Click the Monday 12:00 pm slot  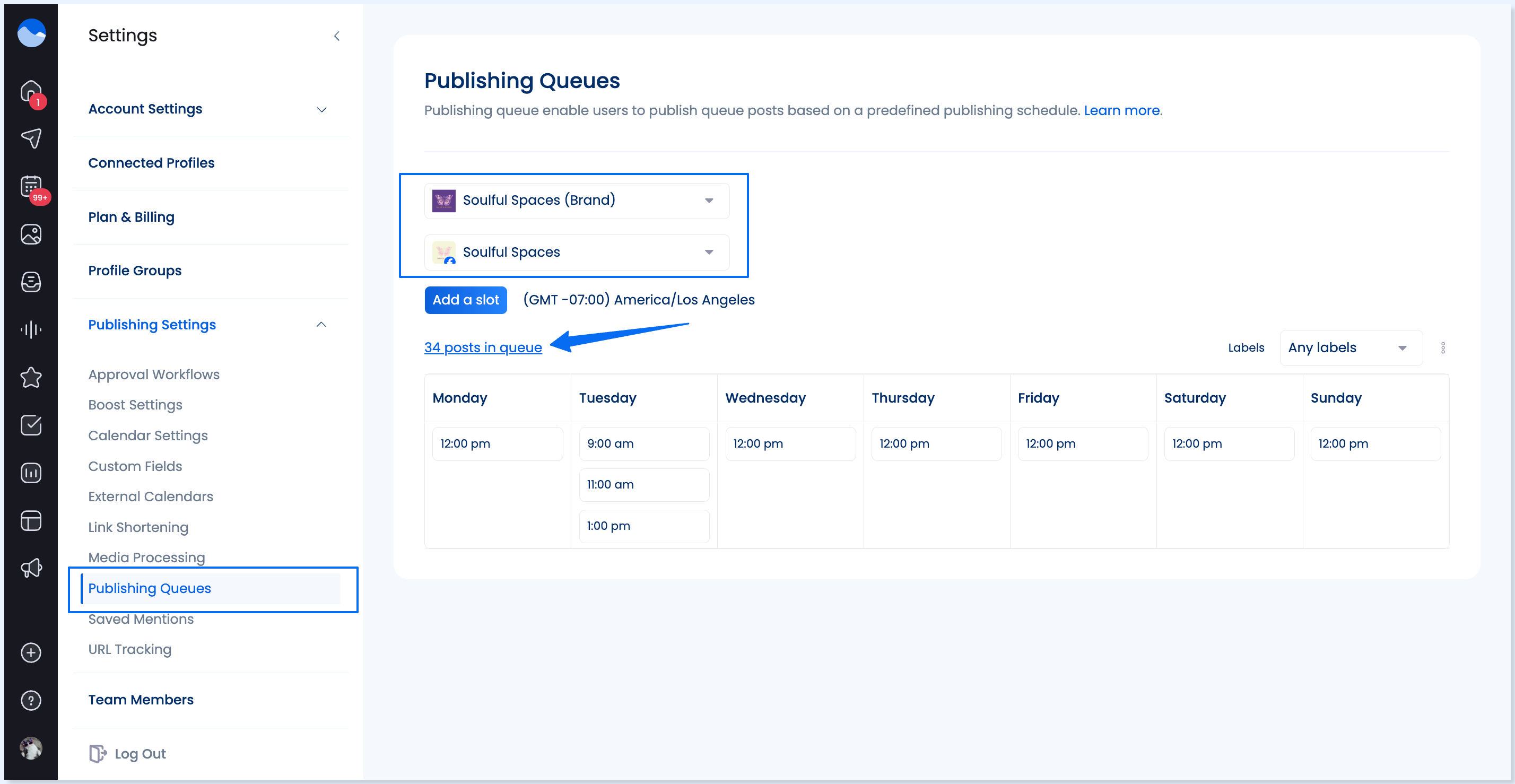tap(498, 443)
